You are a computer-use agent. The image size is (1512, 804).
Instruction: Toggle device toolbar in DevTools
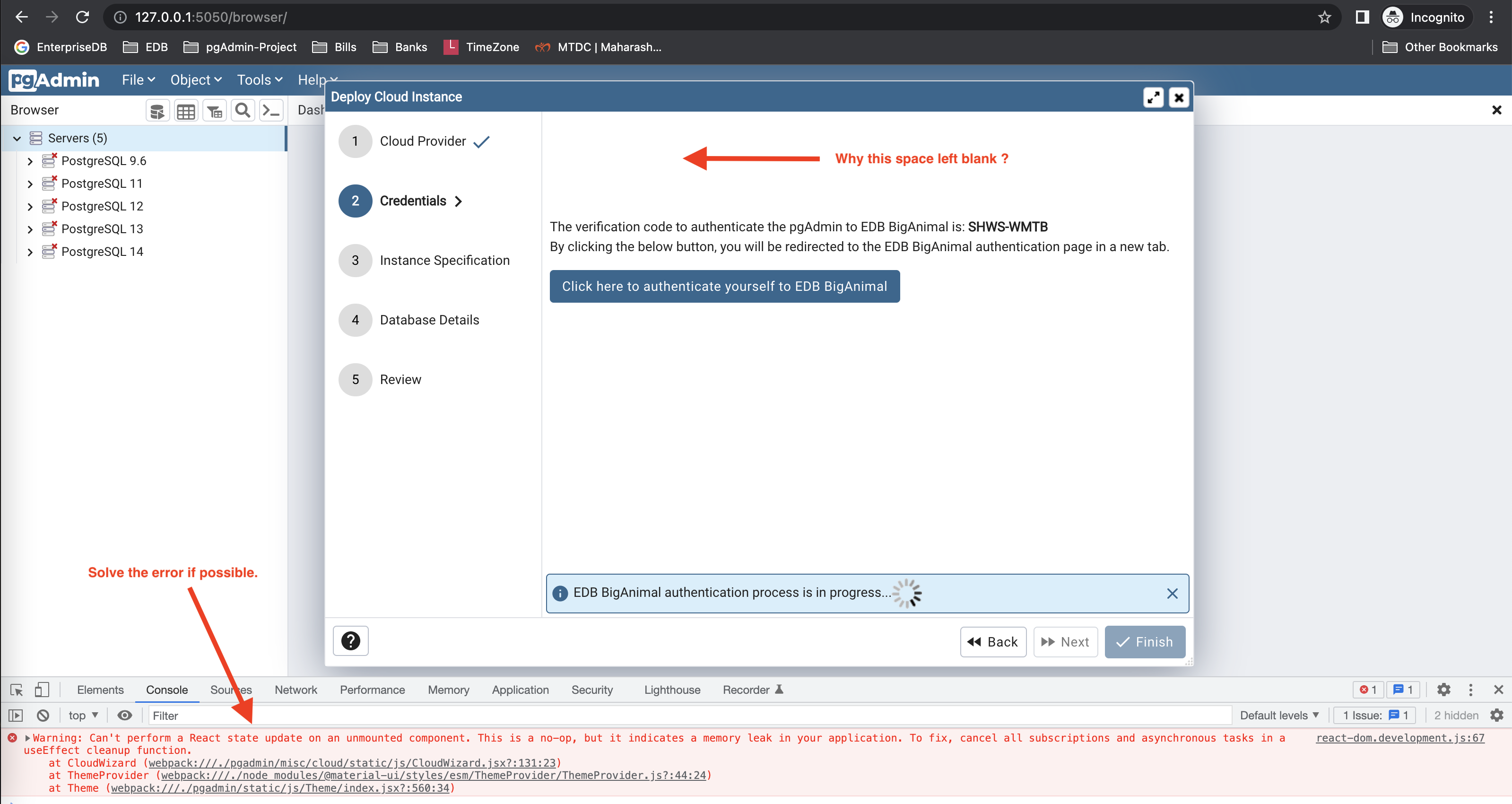[x=41, y=690]
